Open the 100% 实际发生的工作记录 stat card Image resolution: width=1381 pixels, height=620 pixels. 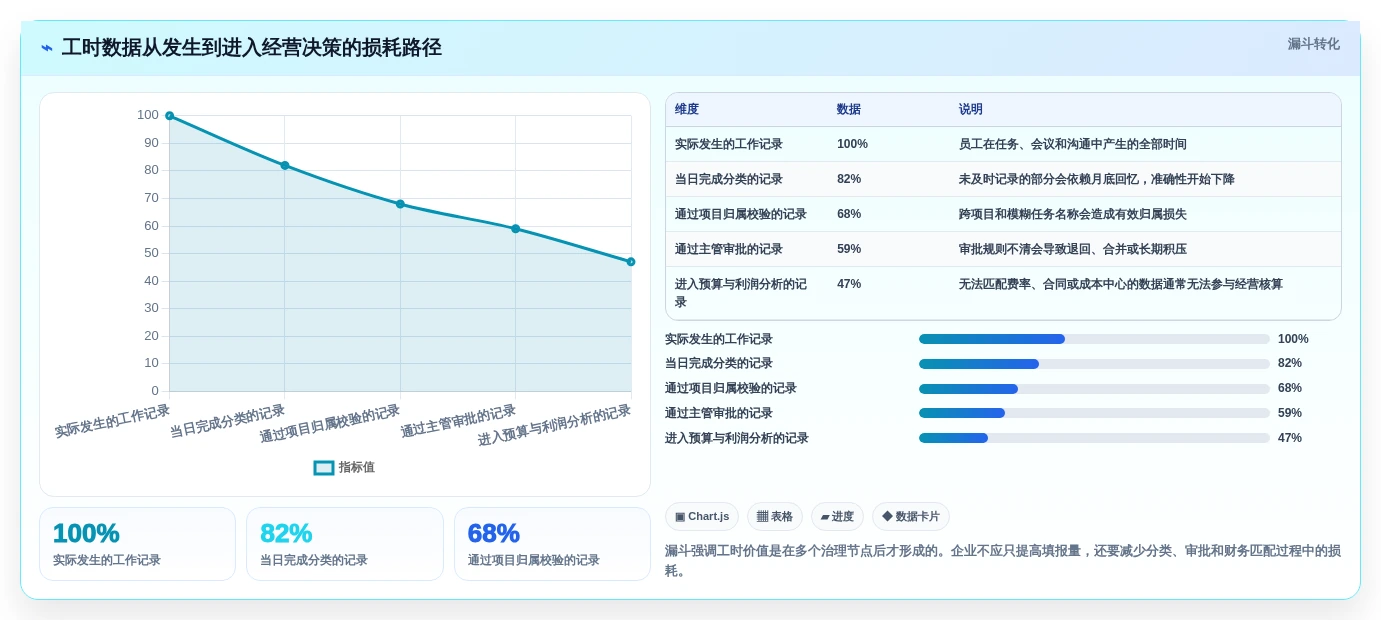click(x=137, y=544)
